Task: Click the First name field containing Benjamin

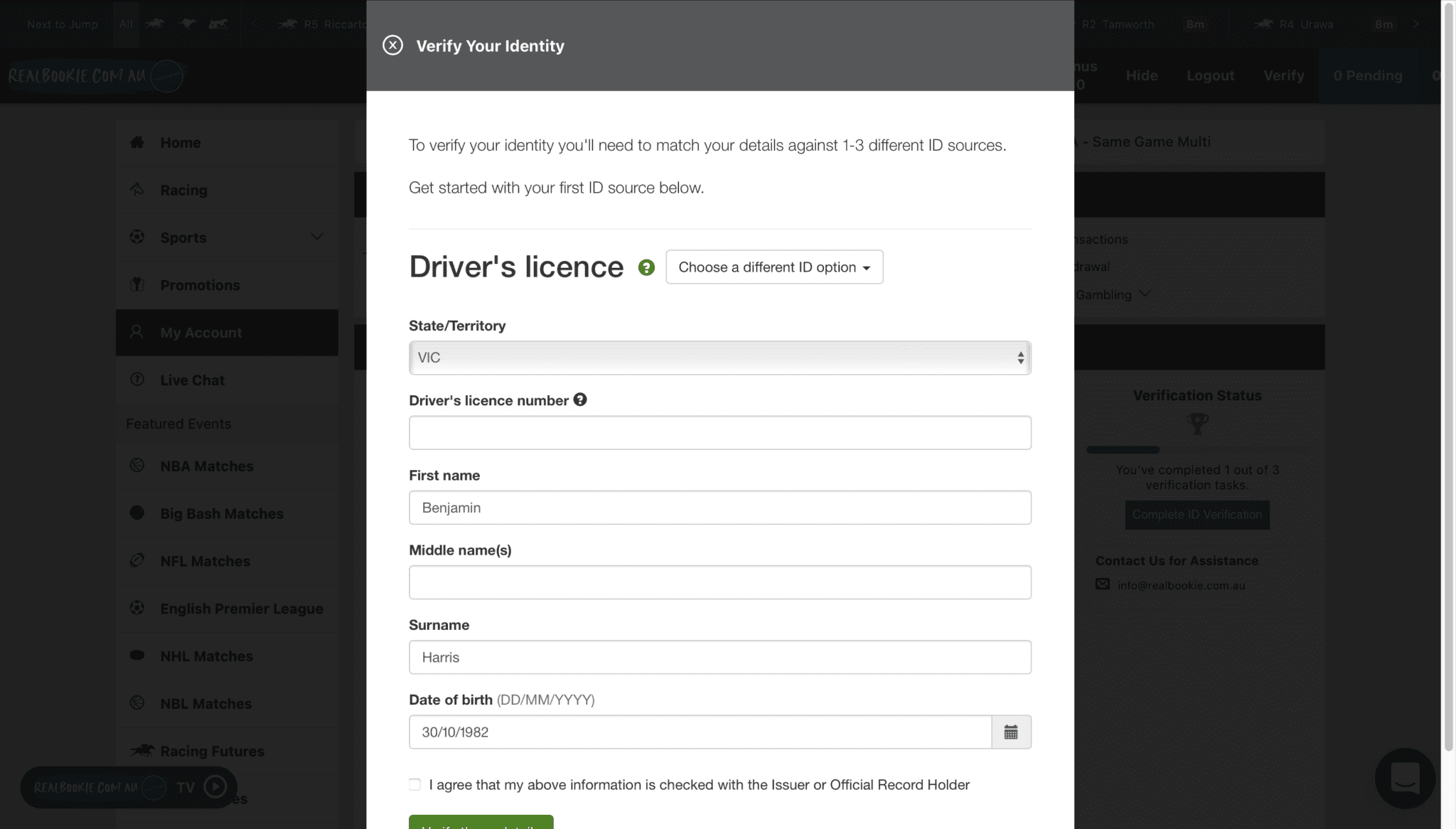Action: pos(719,508)
